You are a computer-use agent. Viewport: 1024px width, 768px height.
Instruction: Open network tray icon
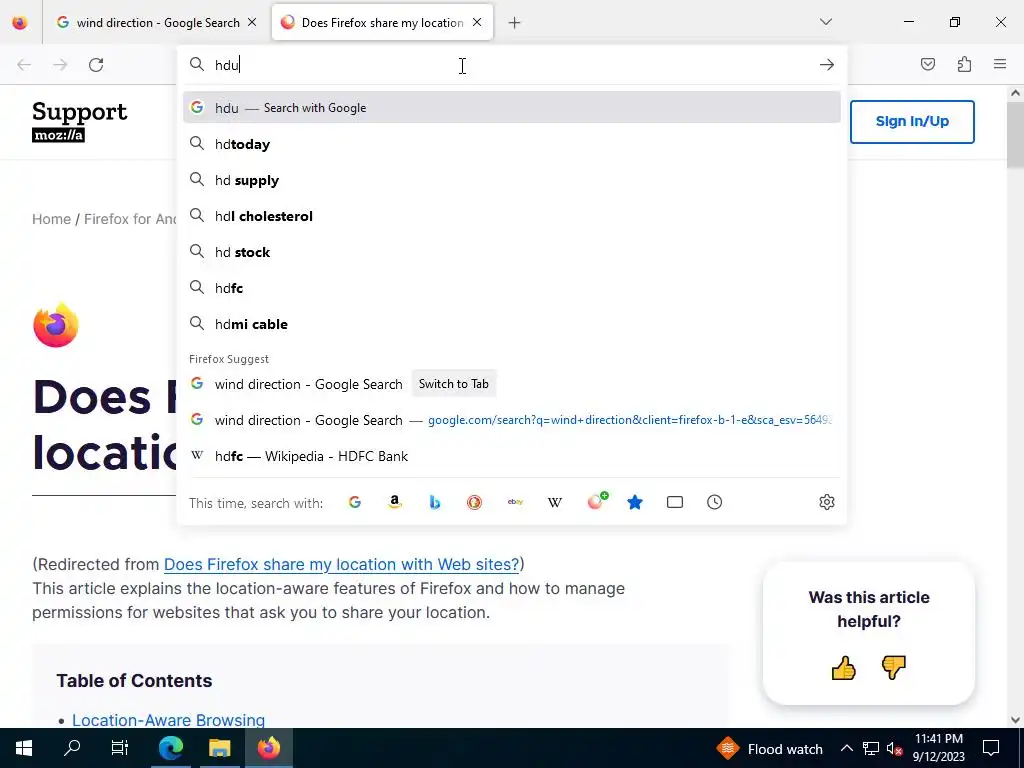870,748
